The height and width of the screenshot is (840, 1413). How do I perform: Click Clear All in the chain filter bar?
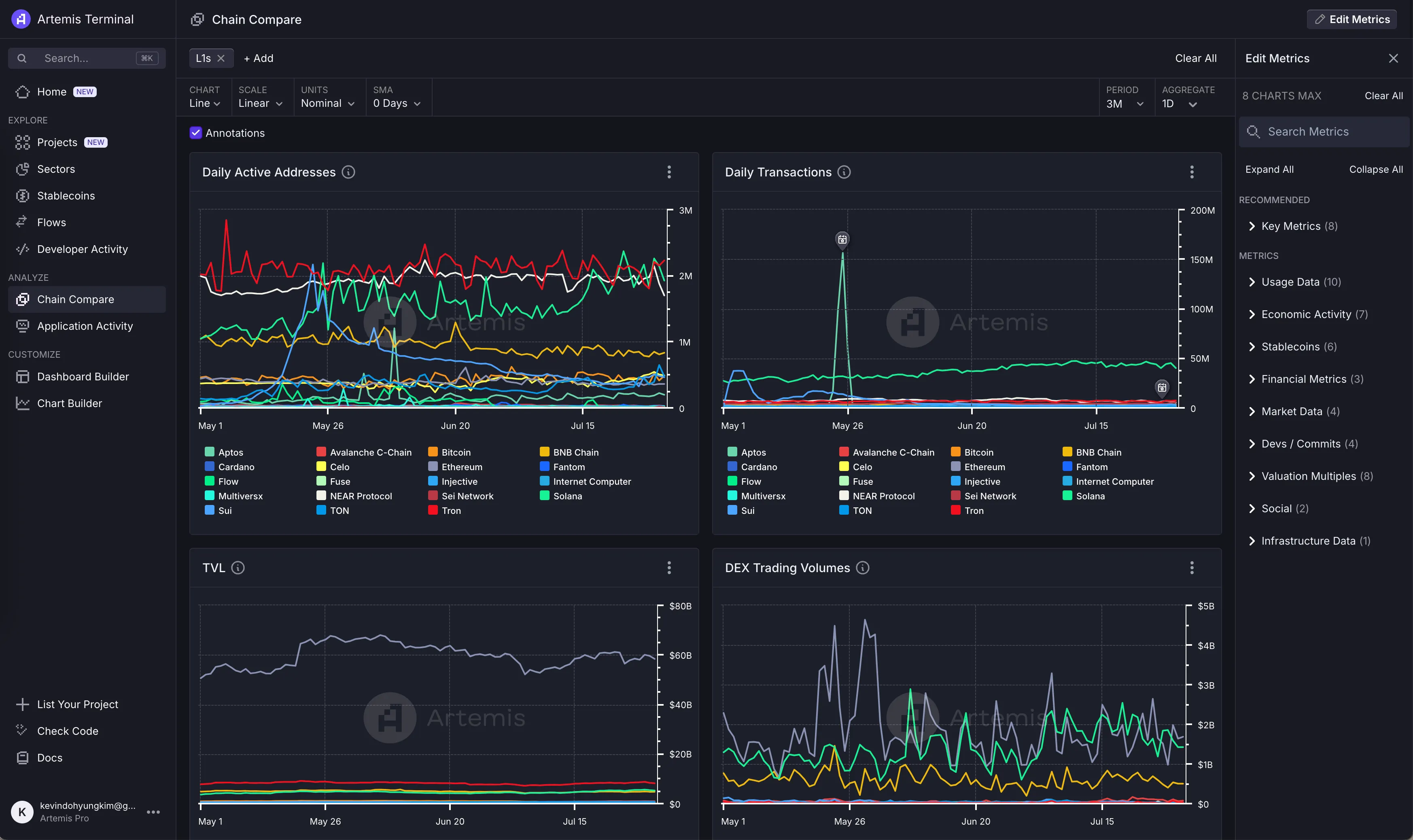pos(1196,58)
